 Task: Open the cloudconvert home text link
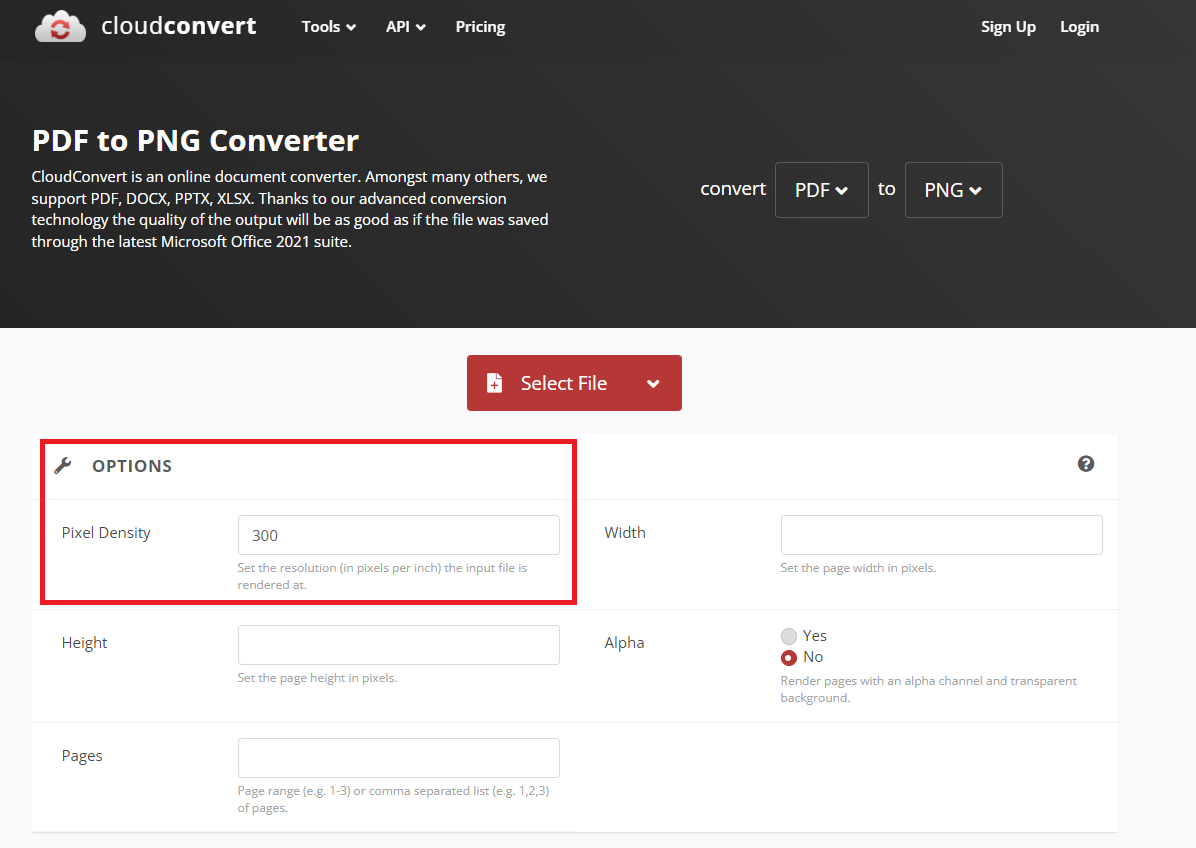[178, 26]
